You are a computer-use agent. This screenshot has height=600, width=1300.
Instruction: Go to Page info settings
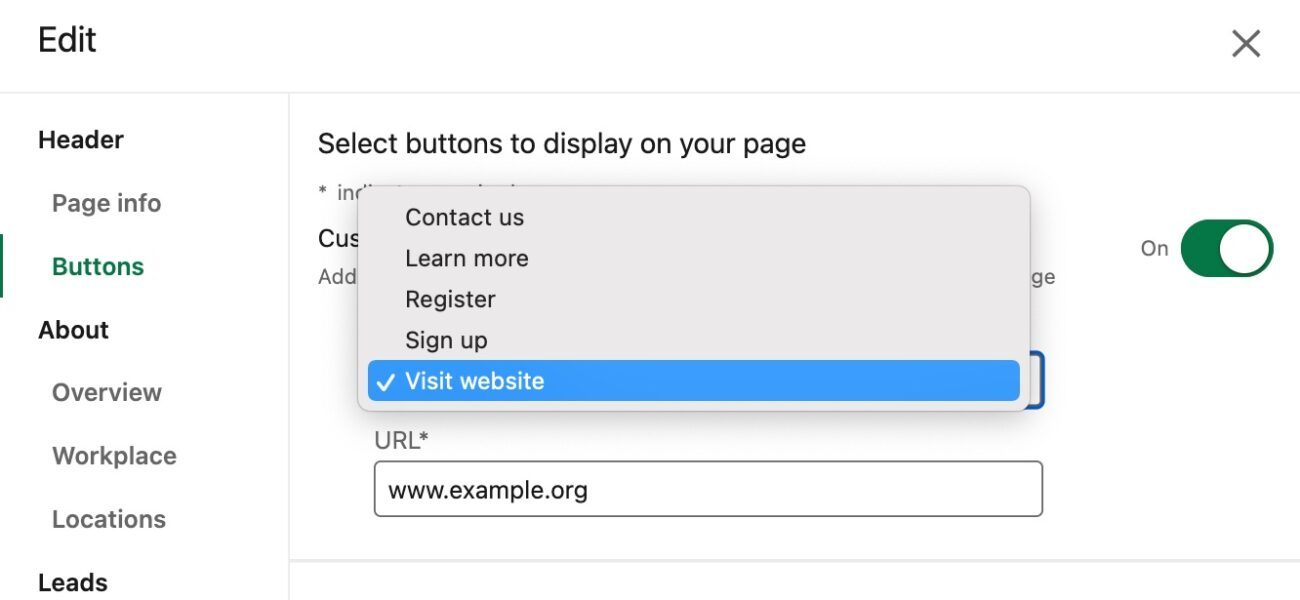point(106,203)
